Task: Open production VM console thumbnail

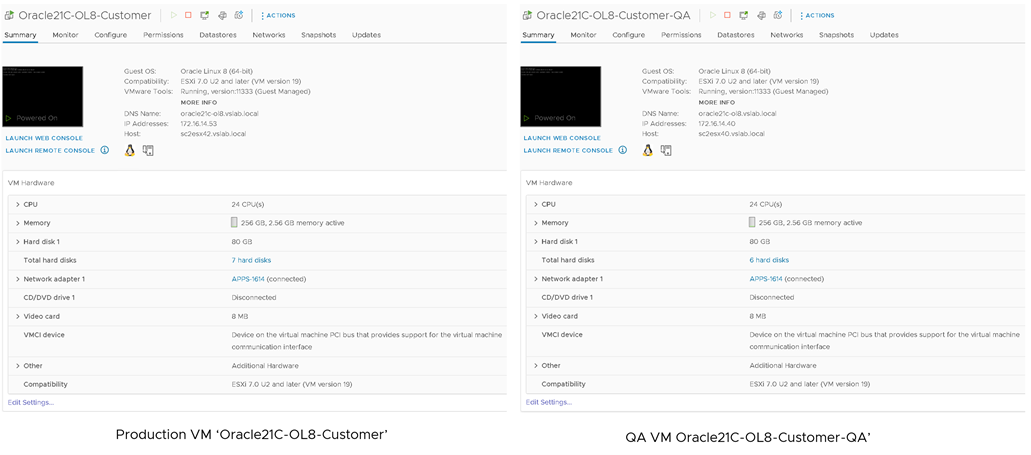Action: tap(43, 96)
